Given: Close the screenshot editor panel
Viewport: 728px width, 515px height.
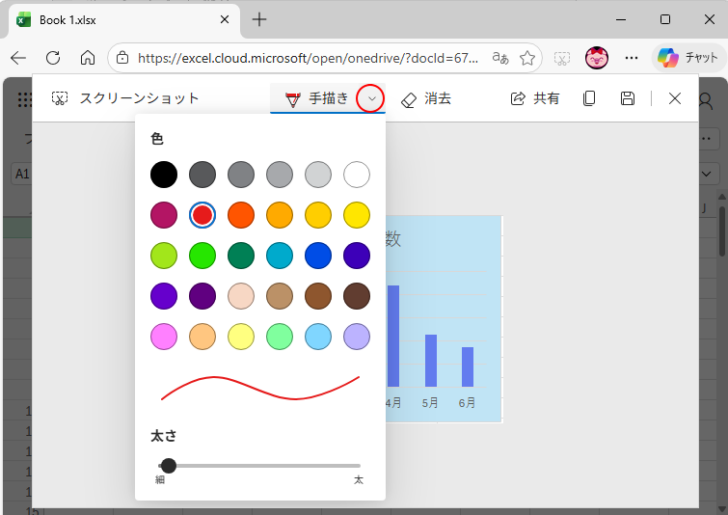Looking at the screenshot, I should [x=675, y=98].
